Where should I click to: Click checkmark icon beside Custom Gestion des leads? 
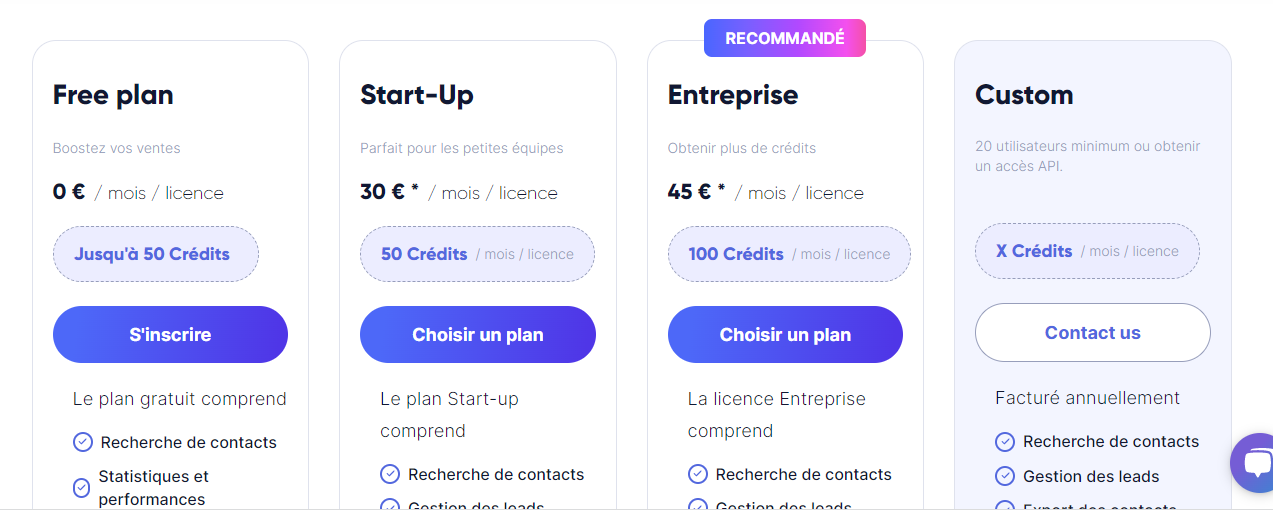click(1005, 476)
